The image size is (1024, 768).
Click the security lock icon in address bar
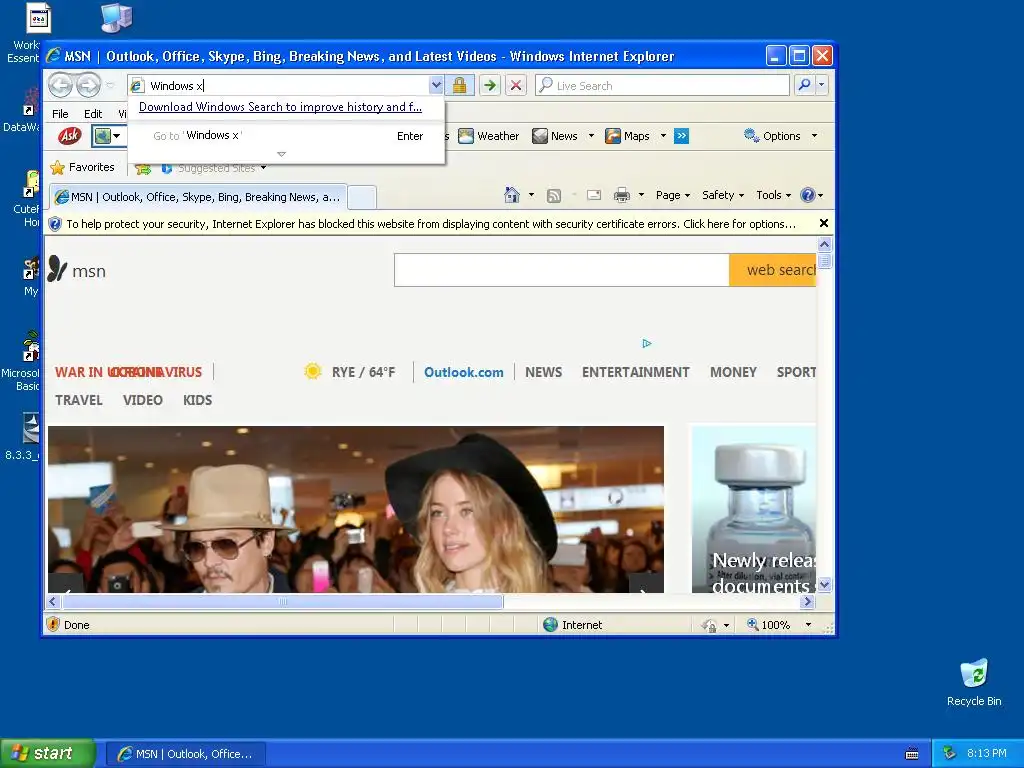pos(459,85)
